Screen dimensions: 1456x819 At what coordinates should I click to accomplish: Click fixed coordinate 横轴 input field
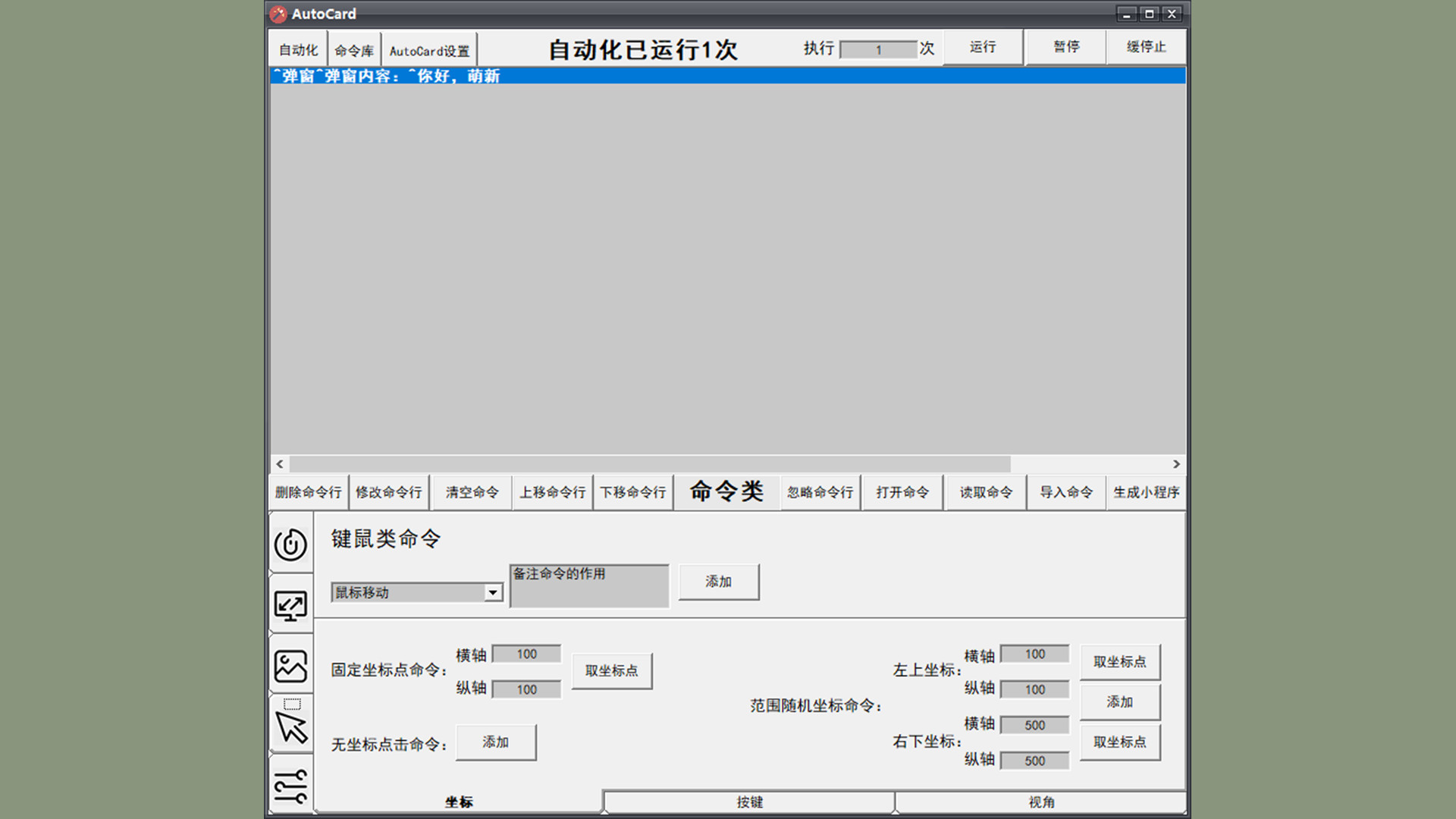click(x=526, y=654)
